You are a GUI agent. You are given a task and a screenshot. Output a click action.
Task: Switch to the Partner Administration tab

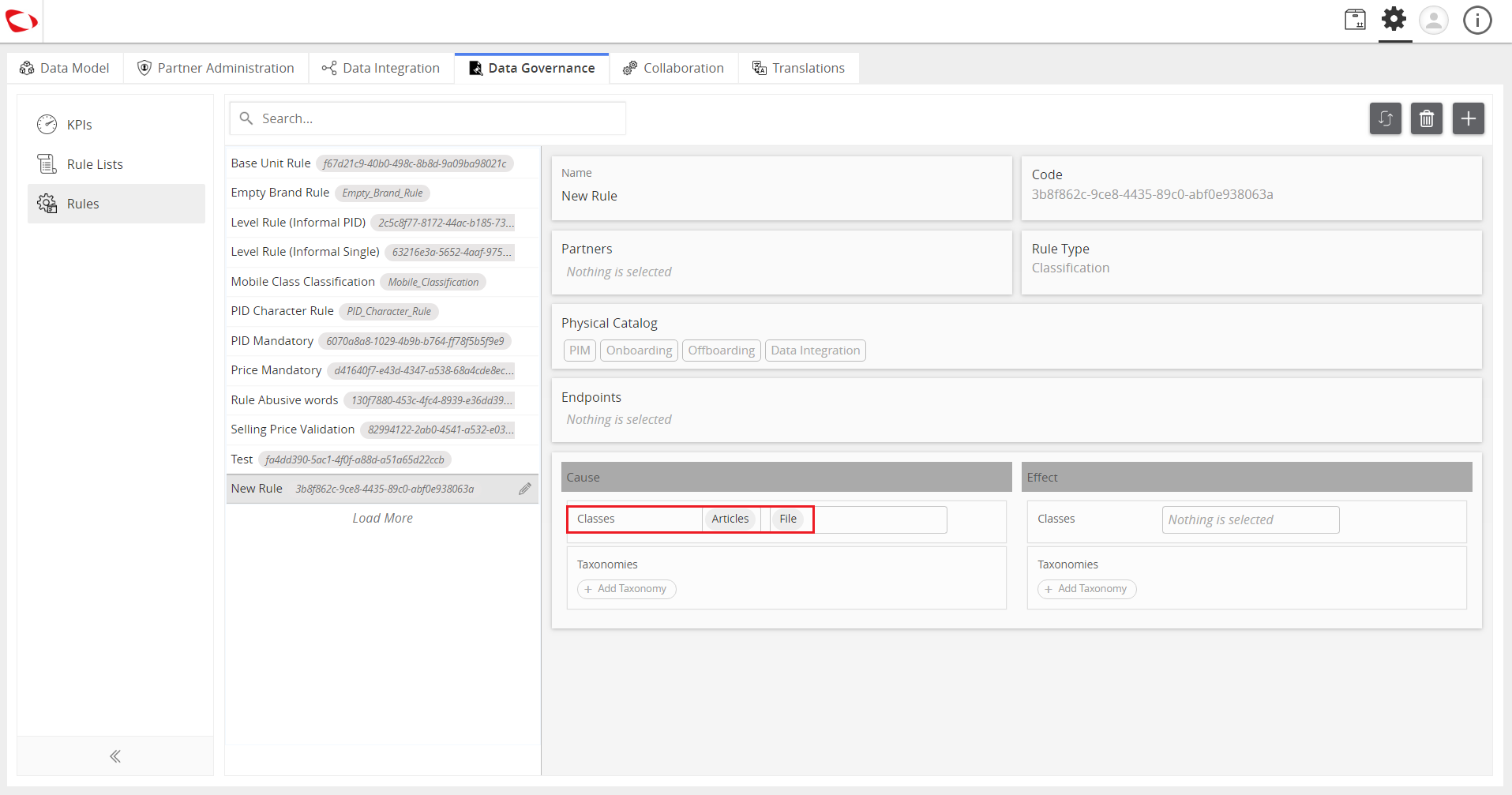click(x=216, y=68)
